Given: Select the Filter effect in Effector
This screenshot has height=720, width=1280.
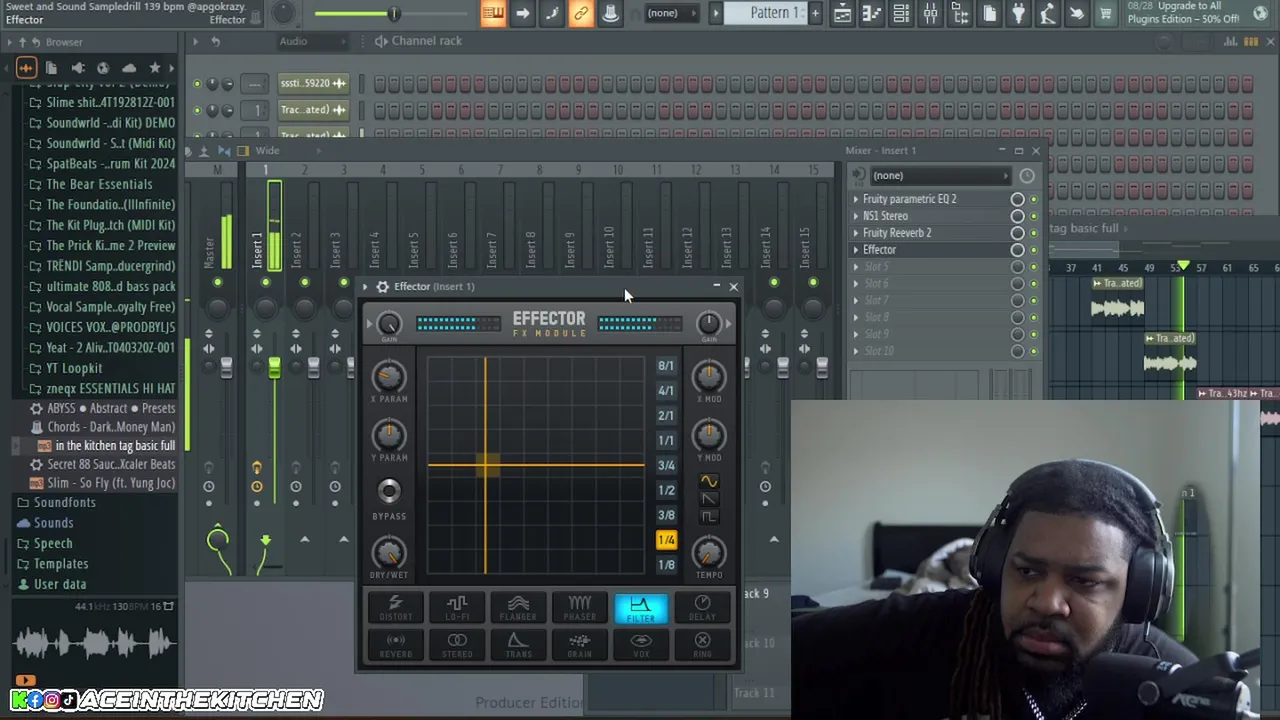Looking at the screenshot, I should point(641,607).
